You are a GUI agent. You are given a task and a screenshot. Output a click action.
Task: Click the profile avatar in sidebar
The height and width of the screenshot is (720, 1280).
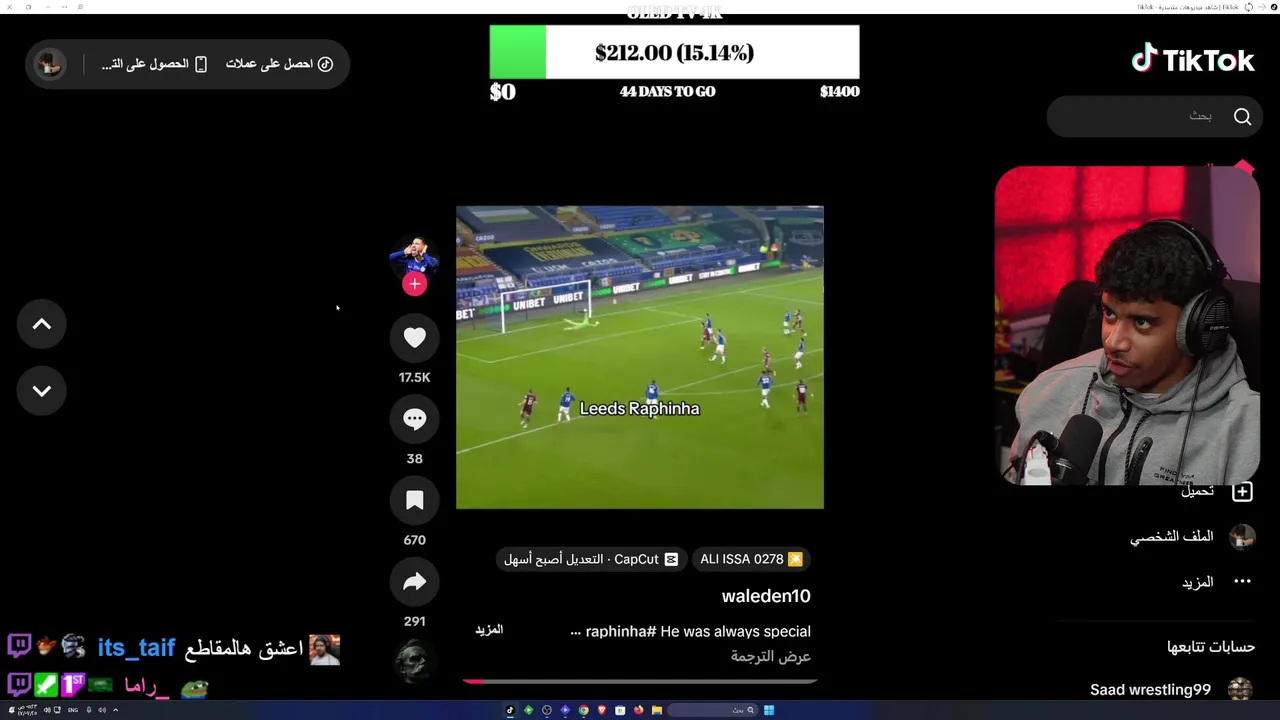pyautogui.click(x=1242, y=537)
